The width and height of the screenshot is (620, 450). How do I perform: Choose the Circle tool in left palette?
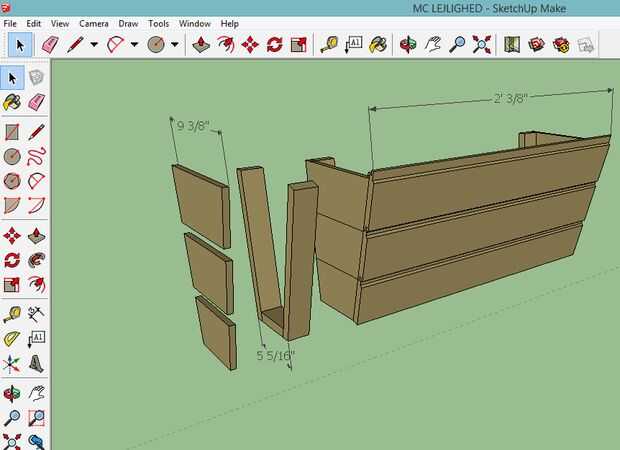click(12, 157)
